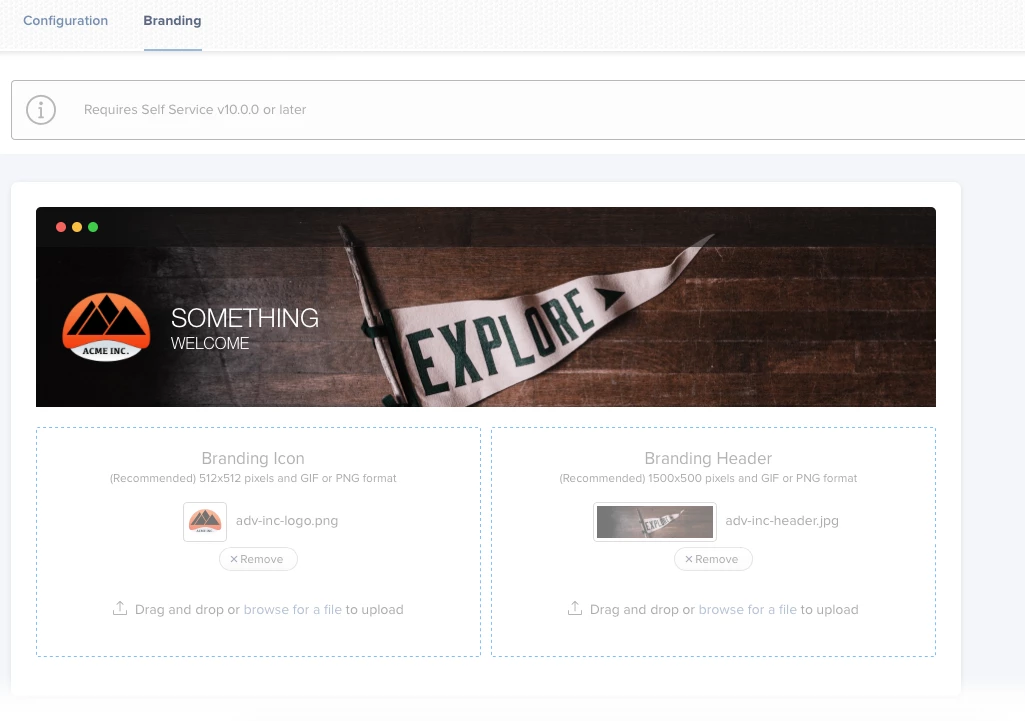
Task: Click the adv-inc-logo.png file name
Action: [x=287, y=521]
